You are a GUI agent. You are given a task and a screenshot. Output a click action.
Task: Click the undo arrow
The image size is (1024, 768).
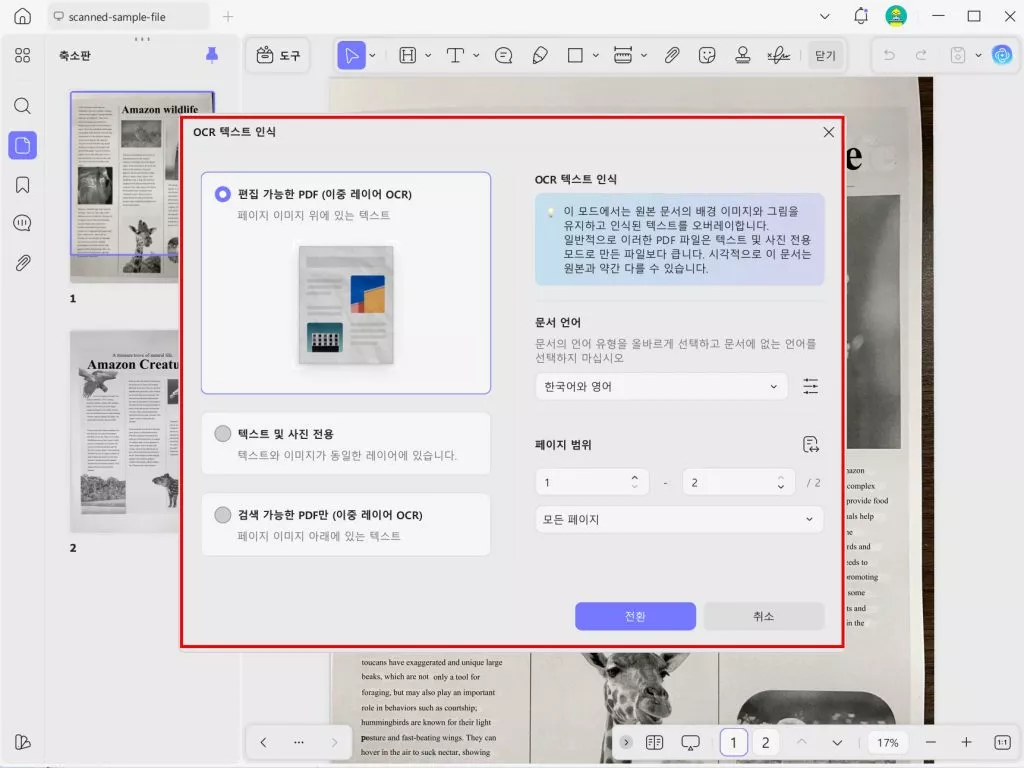tap(889, 56)
